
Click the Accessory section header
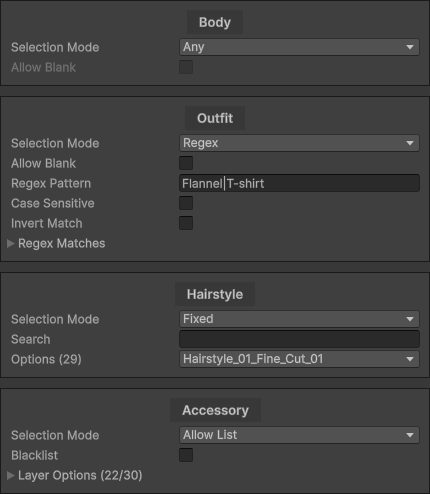[x=215, y=410]
